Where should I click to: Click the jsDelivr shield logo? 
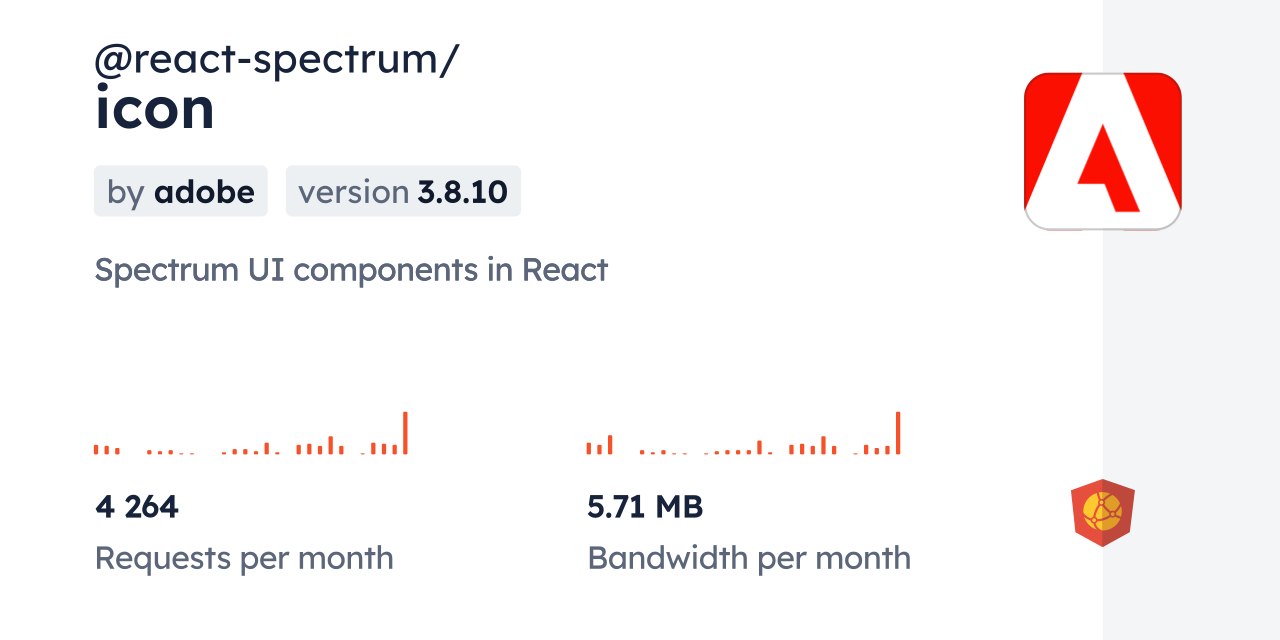tap(1102, 513)
